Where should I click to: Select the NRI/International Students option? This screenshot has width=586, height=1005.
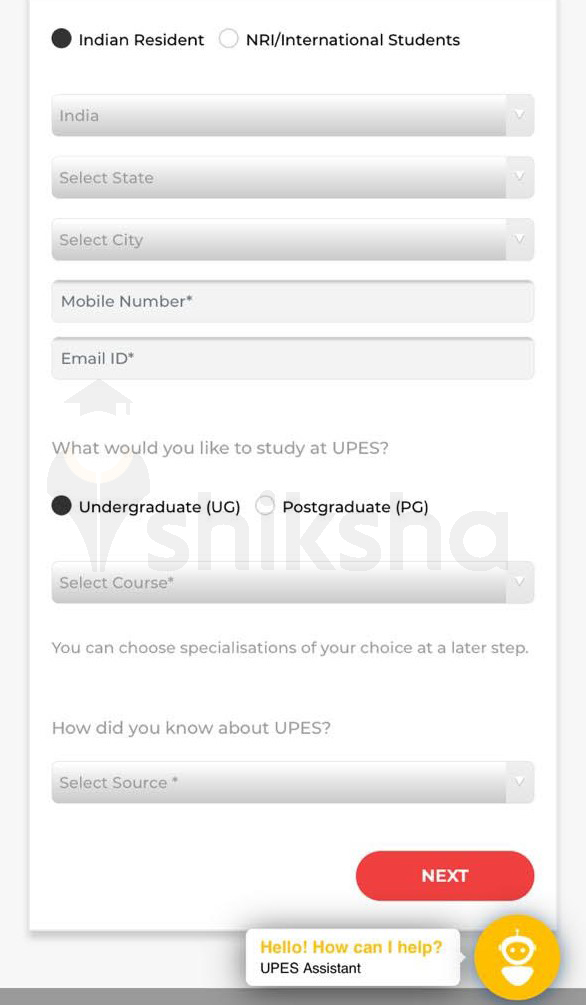pos(228,39)
